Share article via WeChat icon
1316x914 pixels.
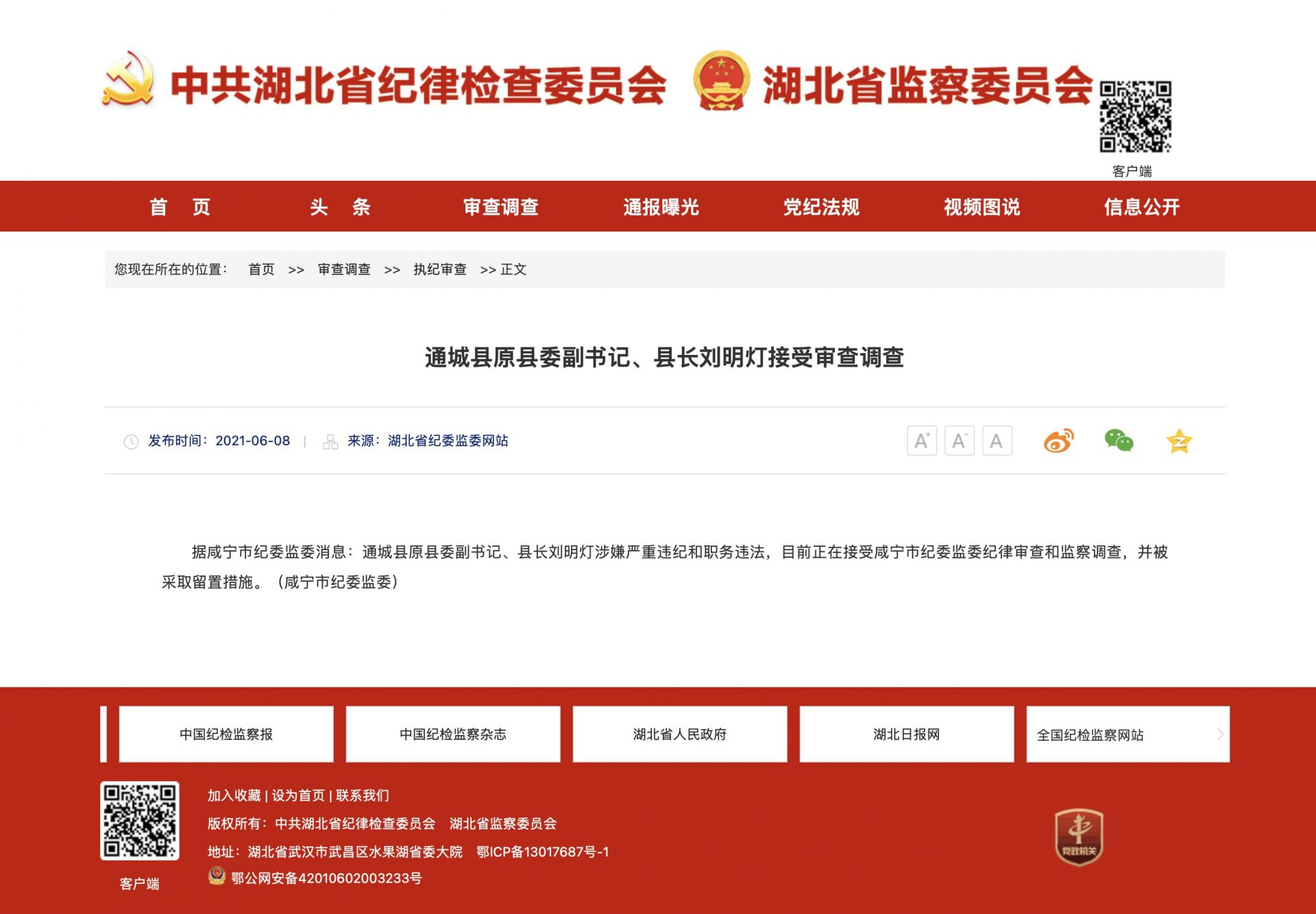click(x=1119, y=441)
